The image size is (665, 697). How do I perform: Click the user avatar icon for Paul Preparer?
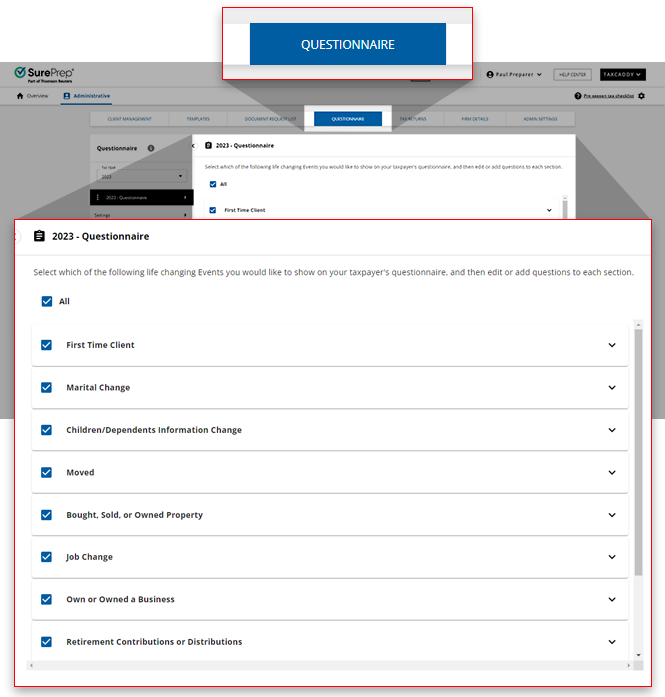[x=490, y=75]
